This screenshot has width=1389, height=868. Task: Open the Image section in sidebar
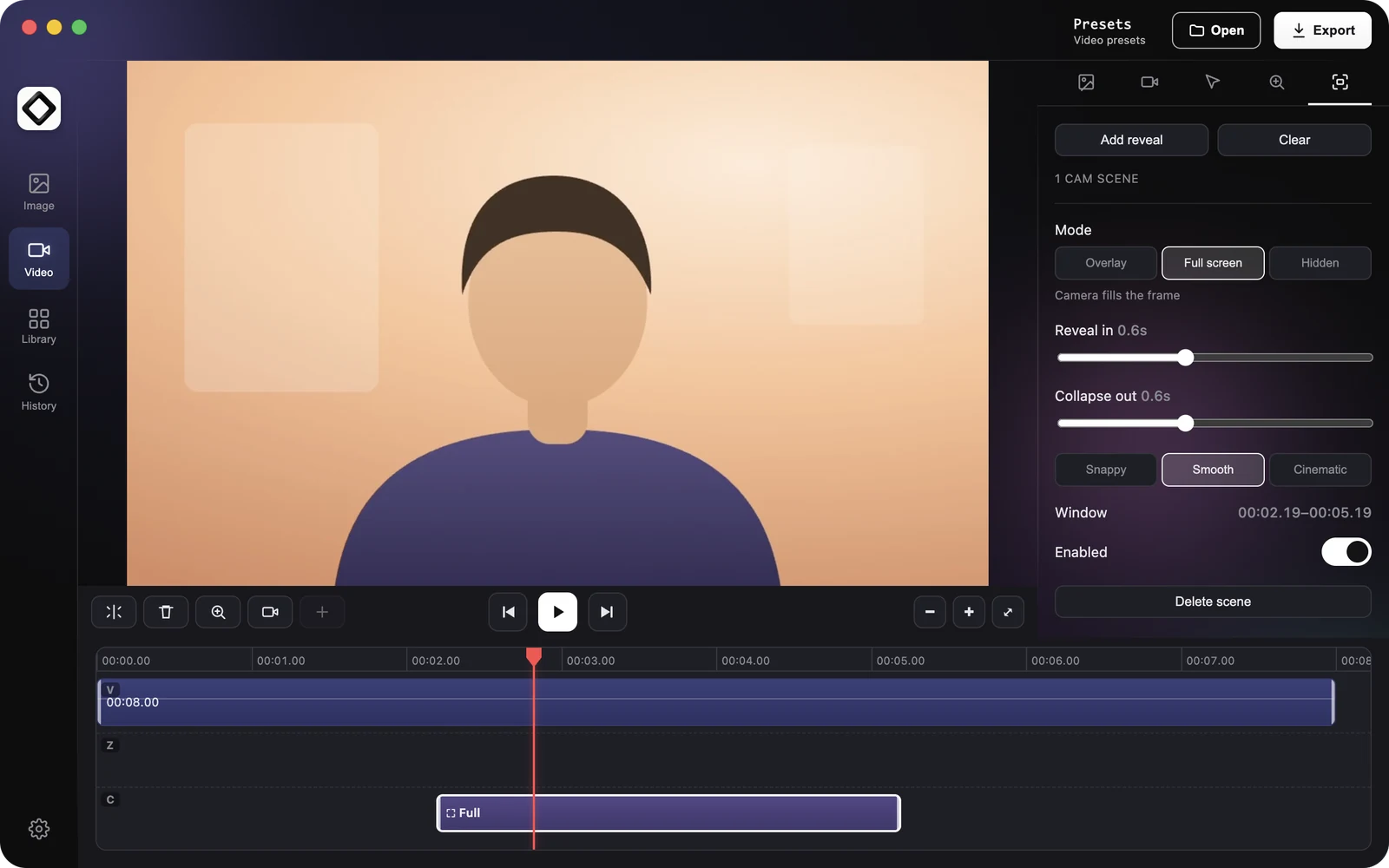click(x=38, y=192)
